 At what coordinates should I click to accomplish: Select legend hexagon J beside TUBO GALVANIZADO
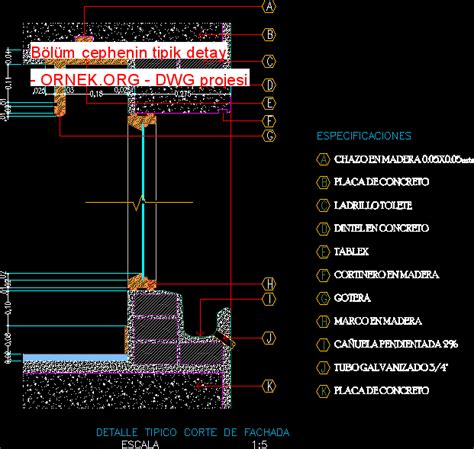pyautogui.click(x=323, y=368)
